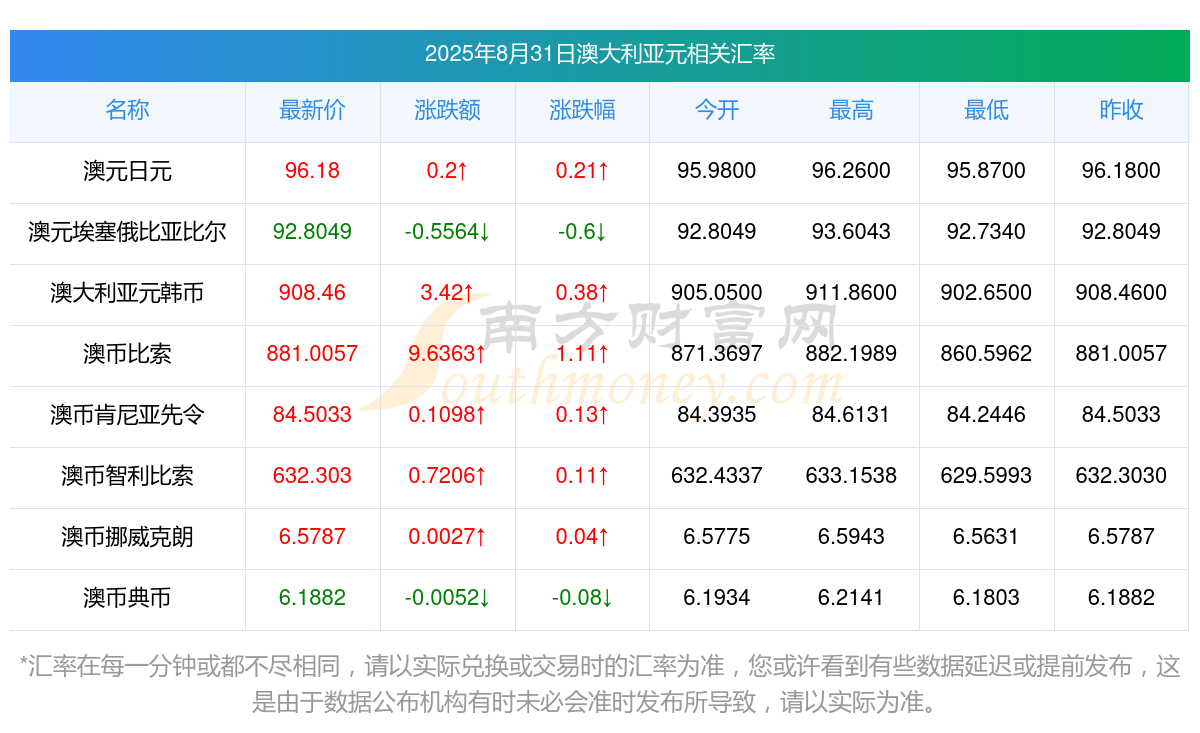The image size is (1200, 733).
Task: Click the 最低 column header
Action: point(986,110)
